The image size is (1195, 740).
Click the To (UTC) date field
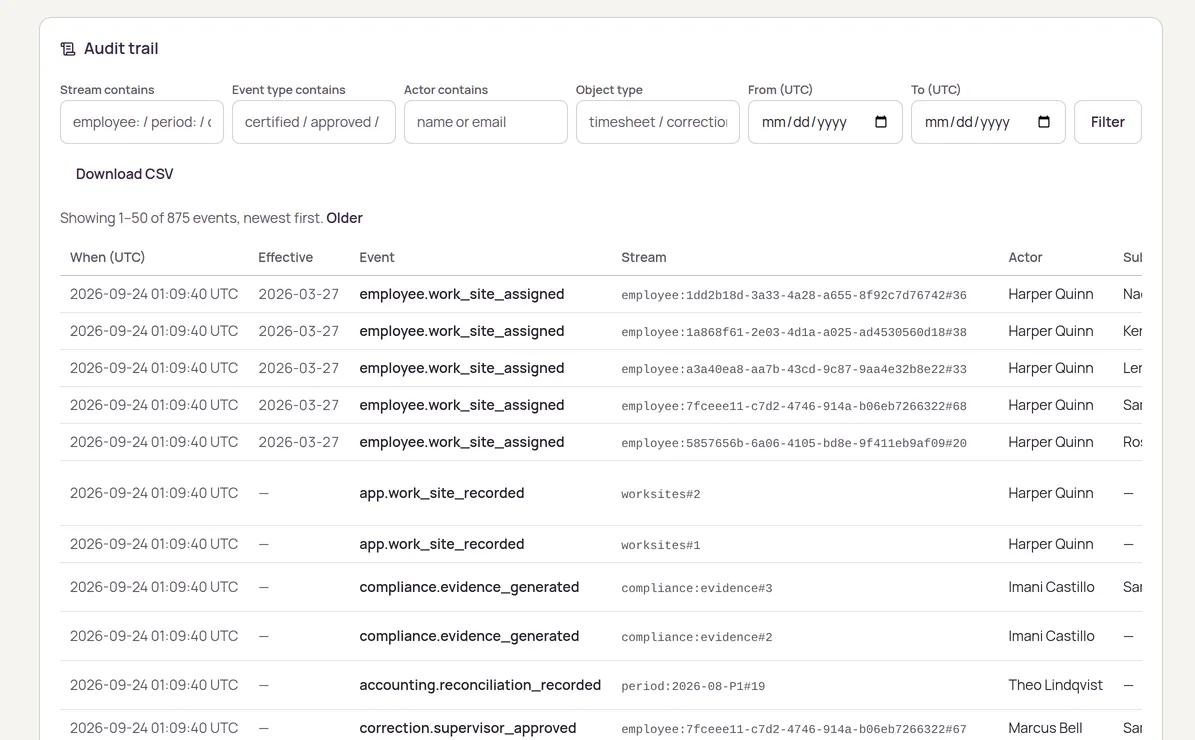988,122
